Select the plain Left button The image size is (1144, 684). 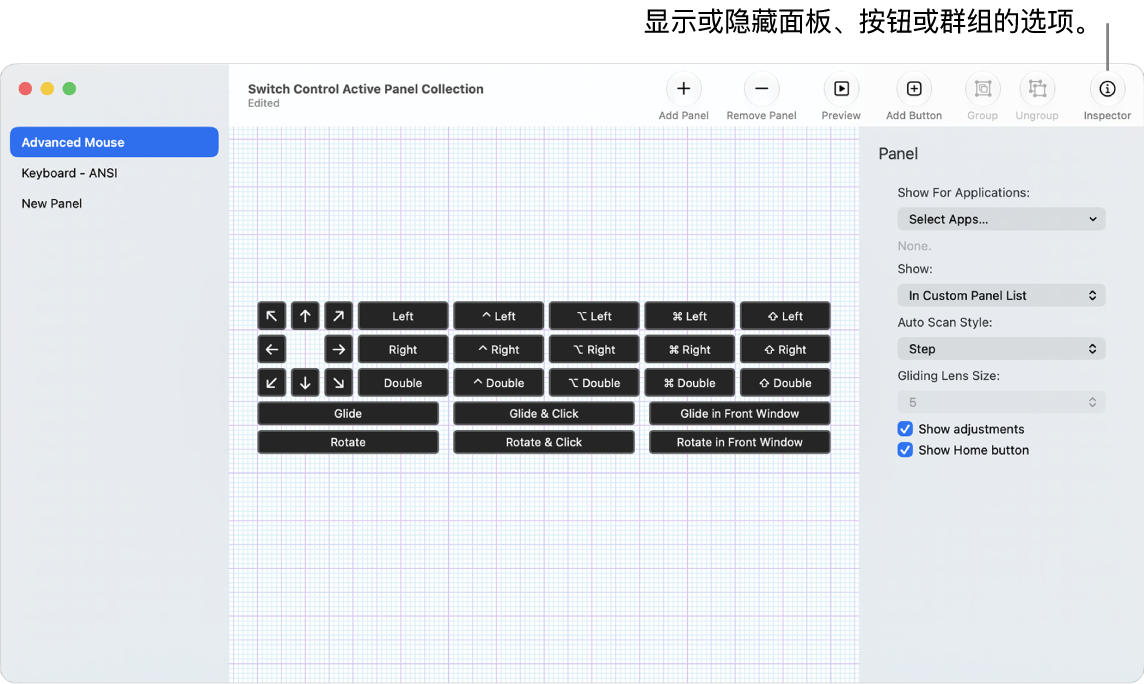click(403, 316)
